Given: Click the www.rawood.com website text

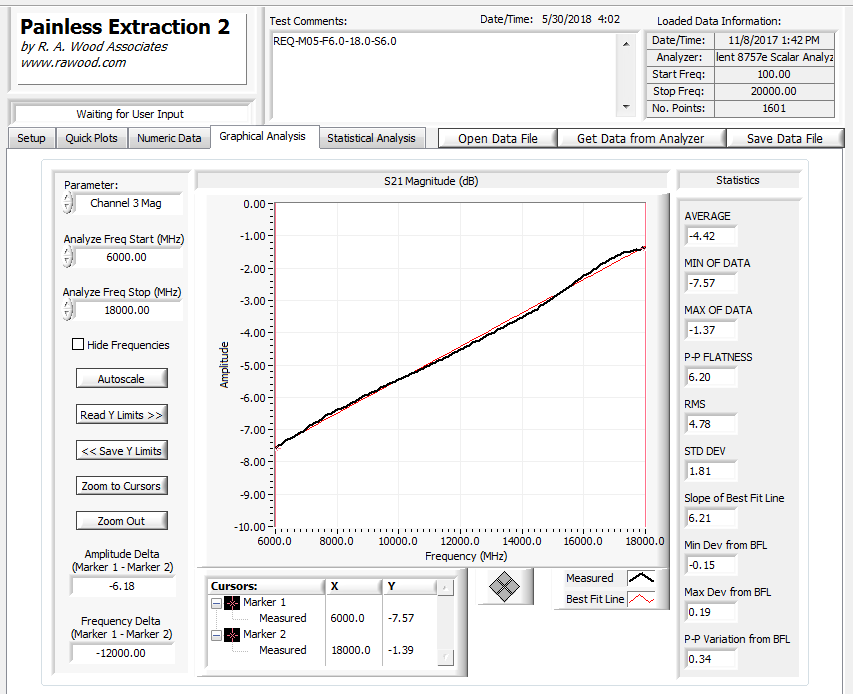Looking at the screenshot, I should click(73, 63).
